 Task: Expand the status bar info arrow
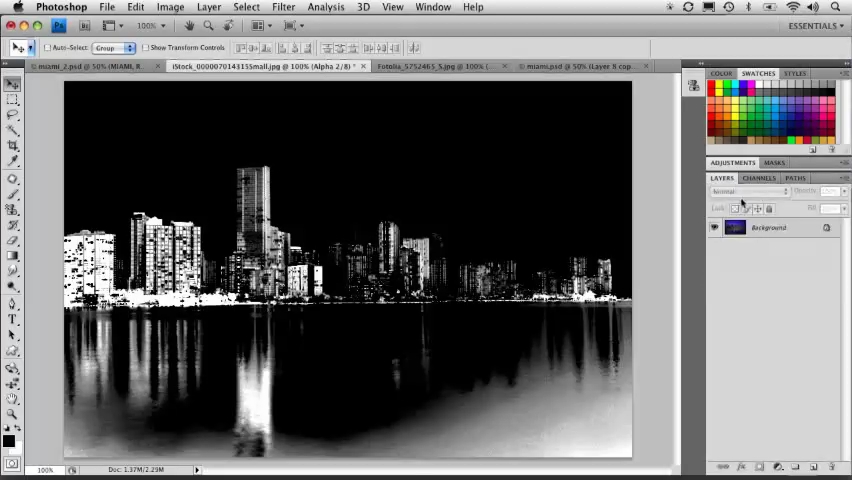tap(197, 470)
